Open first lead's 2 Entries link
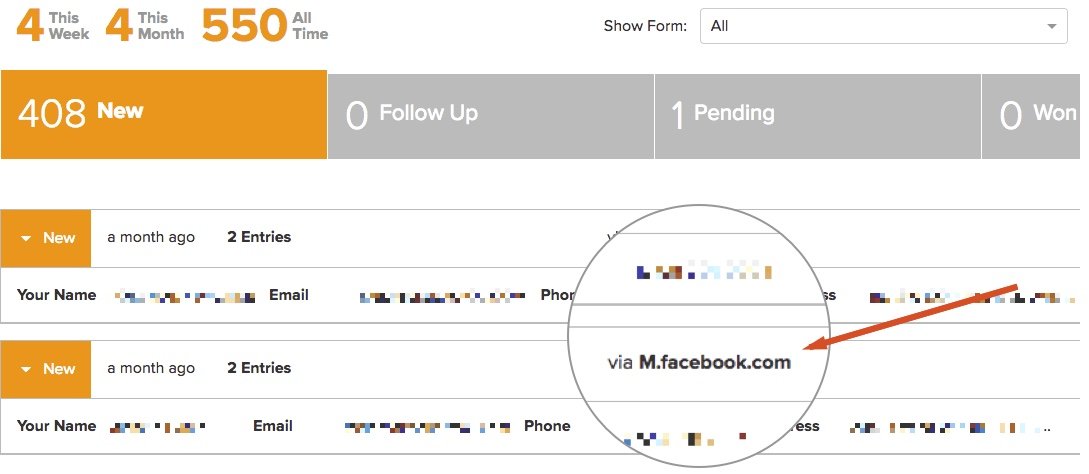Image resolution: width=1089 pixels, height=474 pixels. (x=259, y=237)
